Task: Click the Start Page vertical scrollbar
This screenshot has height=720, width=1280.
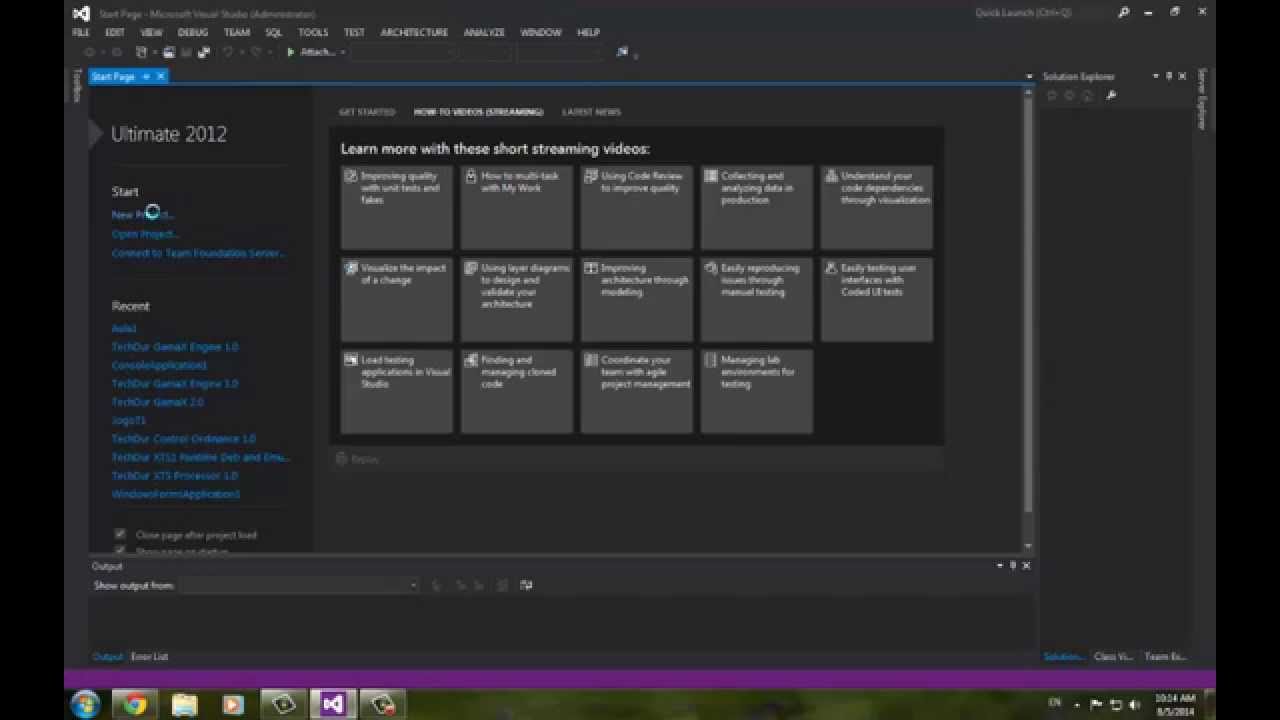Action: point(1029,318)
